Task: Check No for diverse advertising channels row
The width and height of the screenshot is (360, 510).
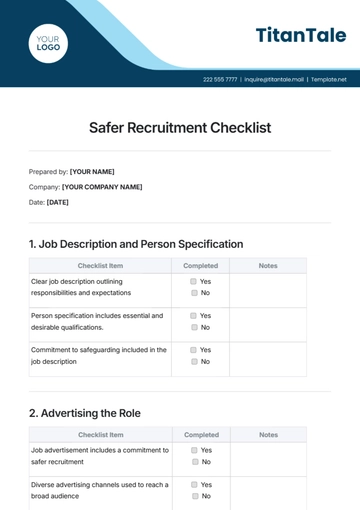Action: (x=195, y=496)
